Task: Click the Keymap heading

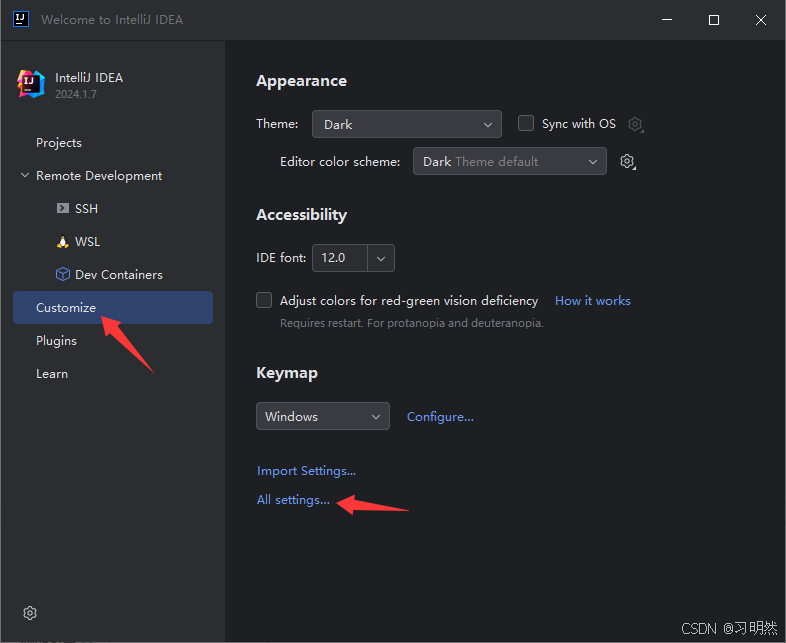Action: tap(287, 373)
